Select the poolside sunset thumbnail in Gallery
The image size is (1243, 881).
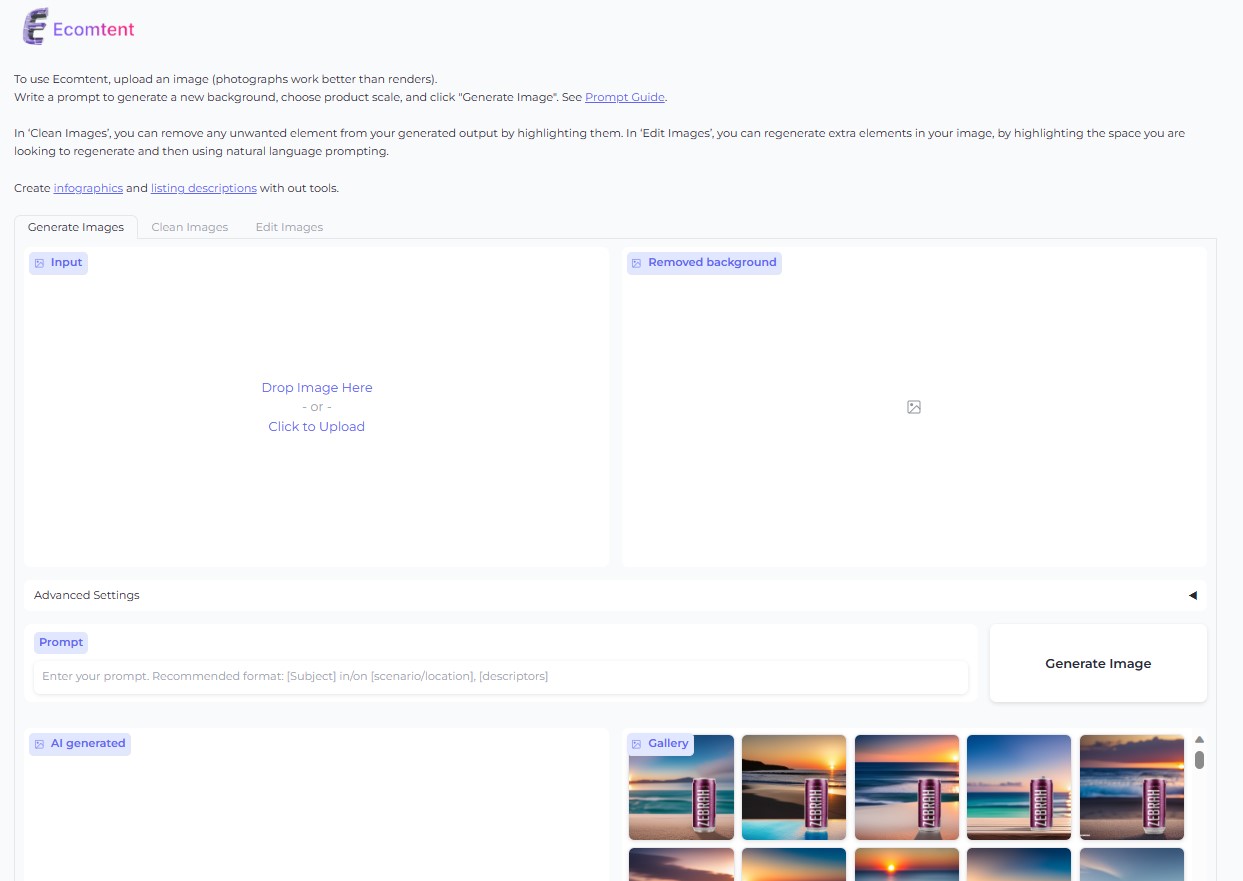point(793,787)
